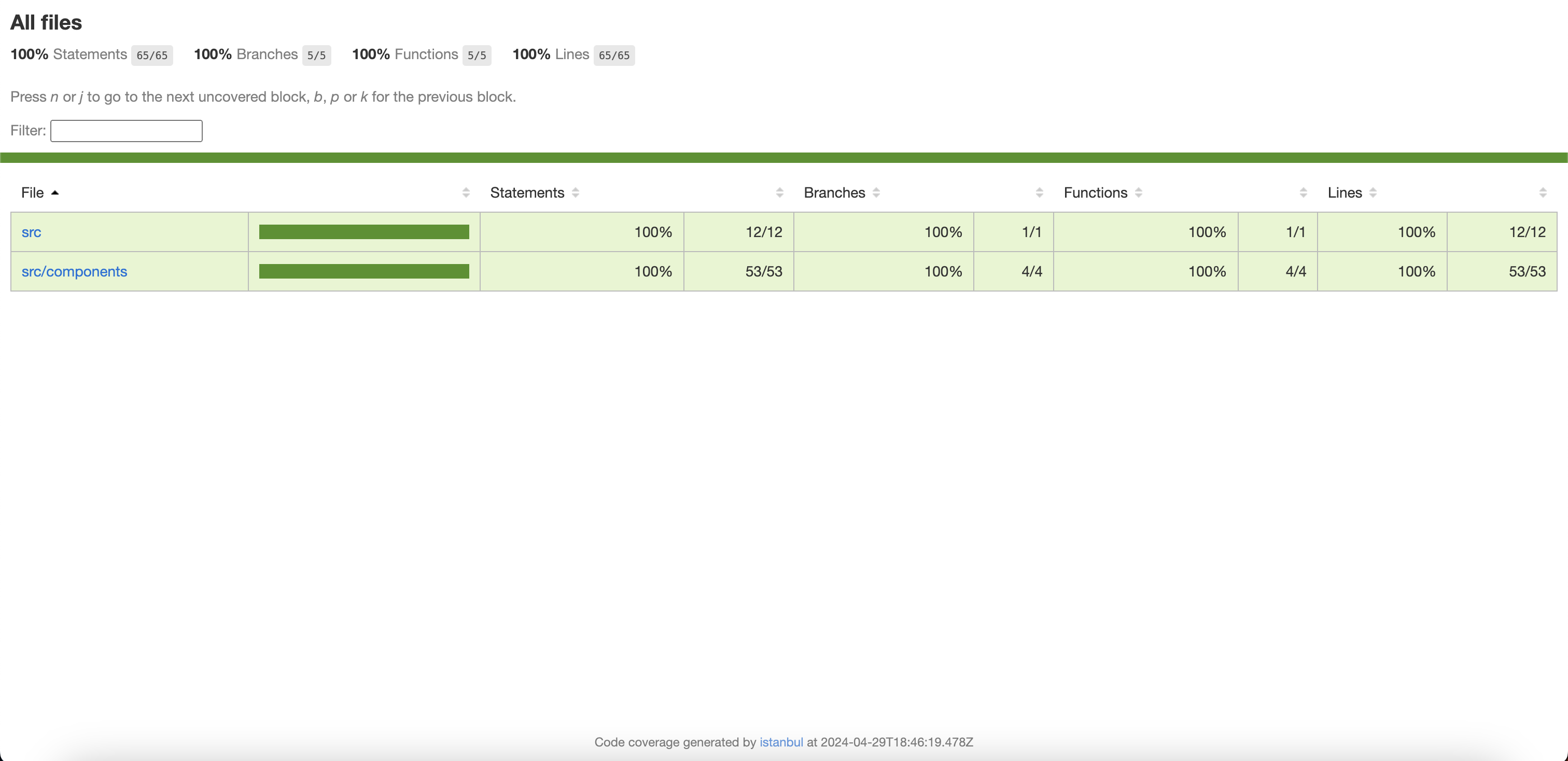Click the Functions column header label
This screenshot has width=1568, height=761.
click(1095, 192)
